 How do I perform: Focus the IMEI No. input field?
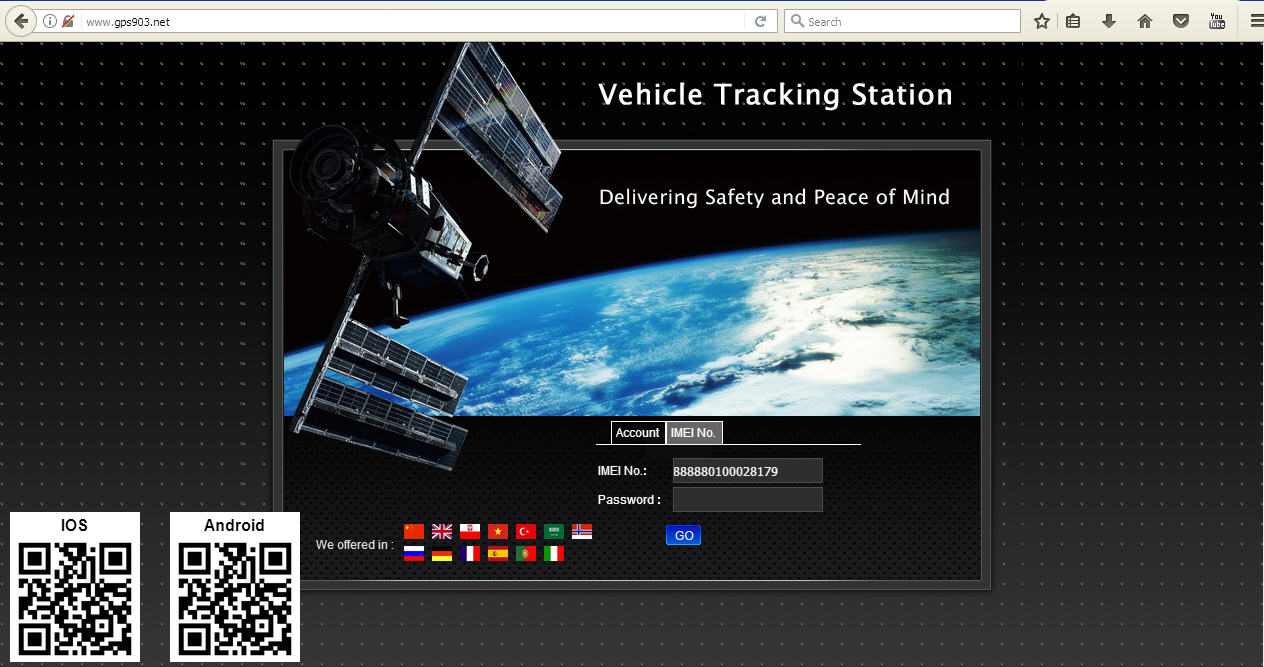click(747, 471)
